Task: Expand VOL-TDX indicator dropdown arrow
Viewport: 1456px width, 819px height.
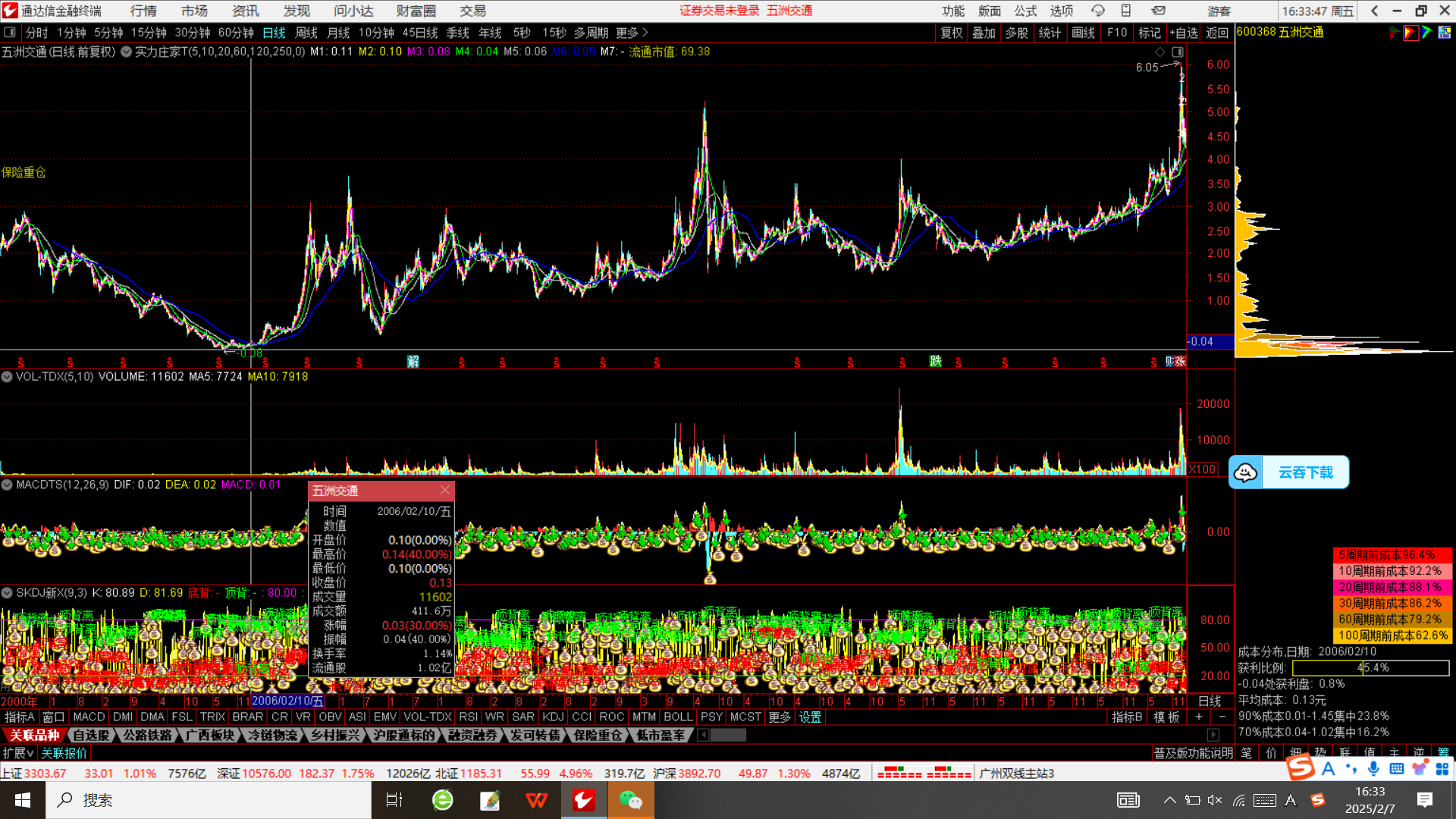Action: (7, 377)
